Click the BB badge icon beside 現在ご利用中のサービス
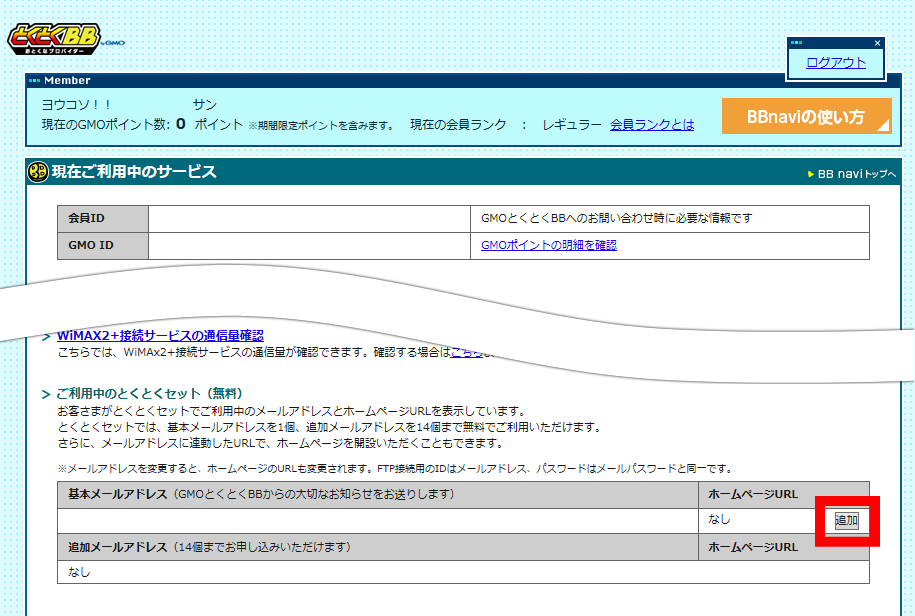Viewport: 915px width, 616px height. pos(39,172)
